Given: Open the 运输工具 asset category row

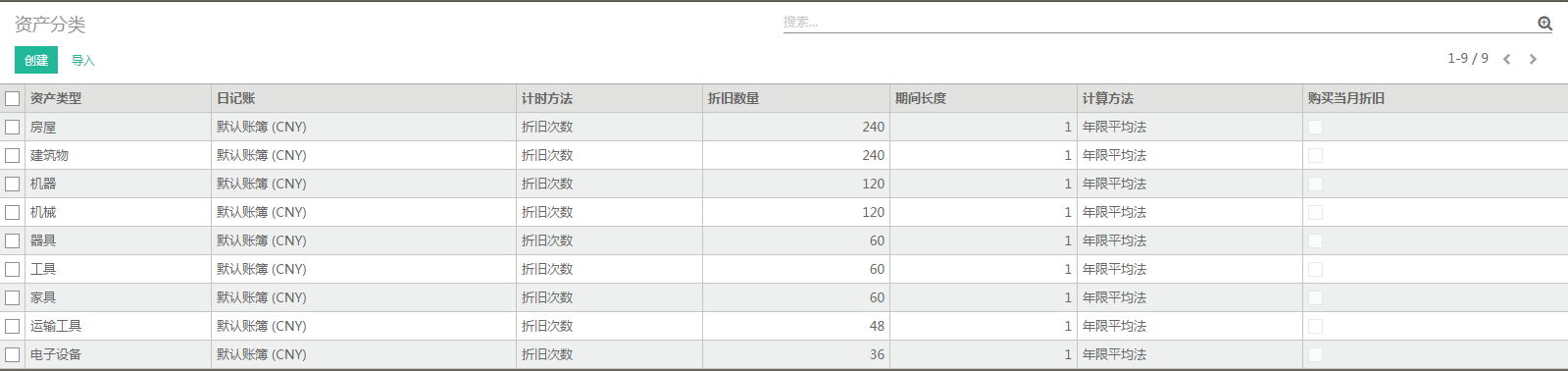Looking at the screenshot, I should click(x=784, y=326).
